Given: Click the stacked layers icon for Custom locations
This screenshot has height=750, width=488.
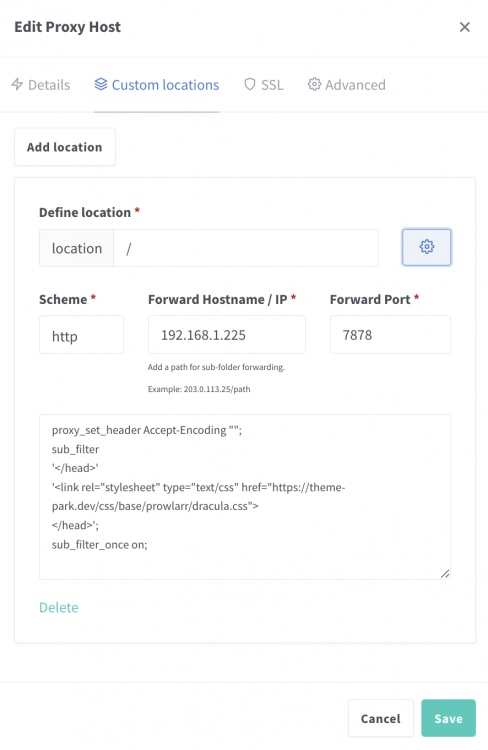Looking at the screenshot, I should tap(100, 84).
